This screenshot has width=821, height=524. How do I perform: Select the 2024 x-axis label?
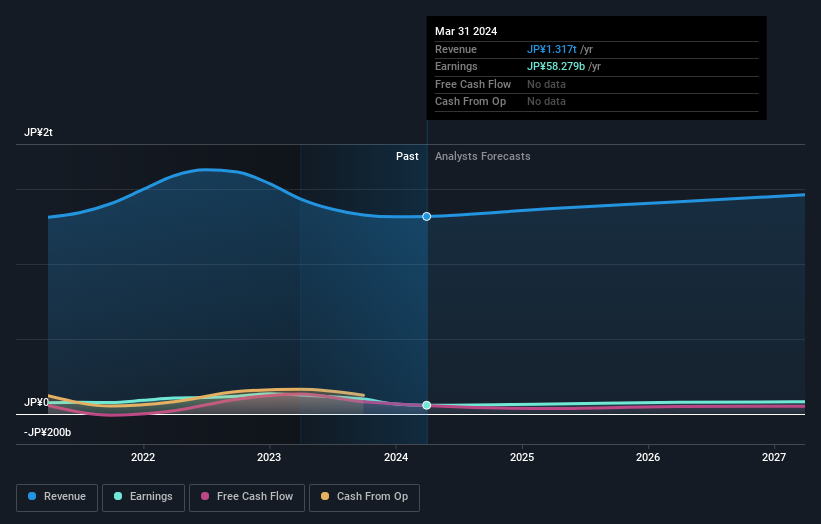tap(396, 457)
